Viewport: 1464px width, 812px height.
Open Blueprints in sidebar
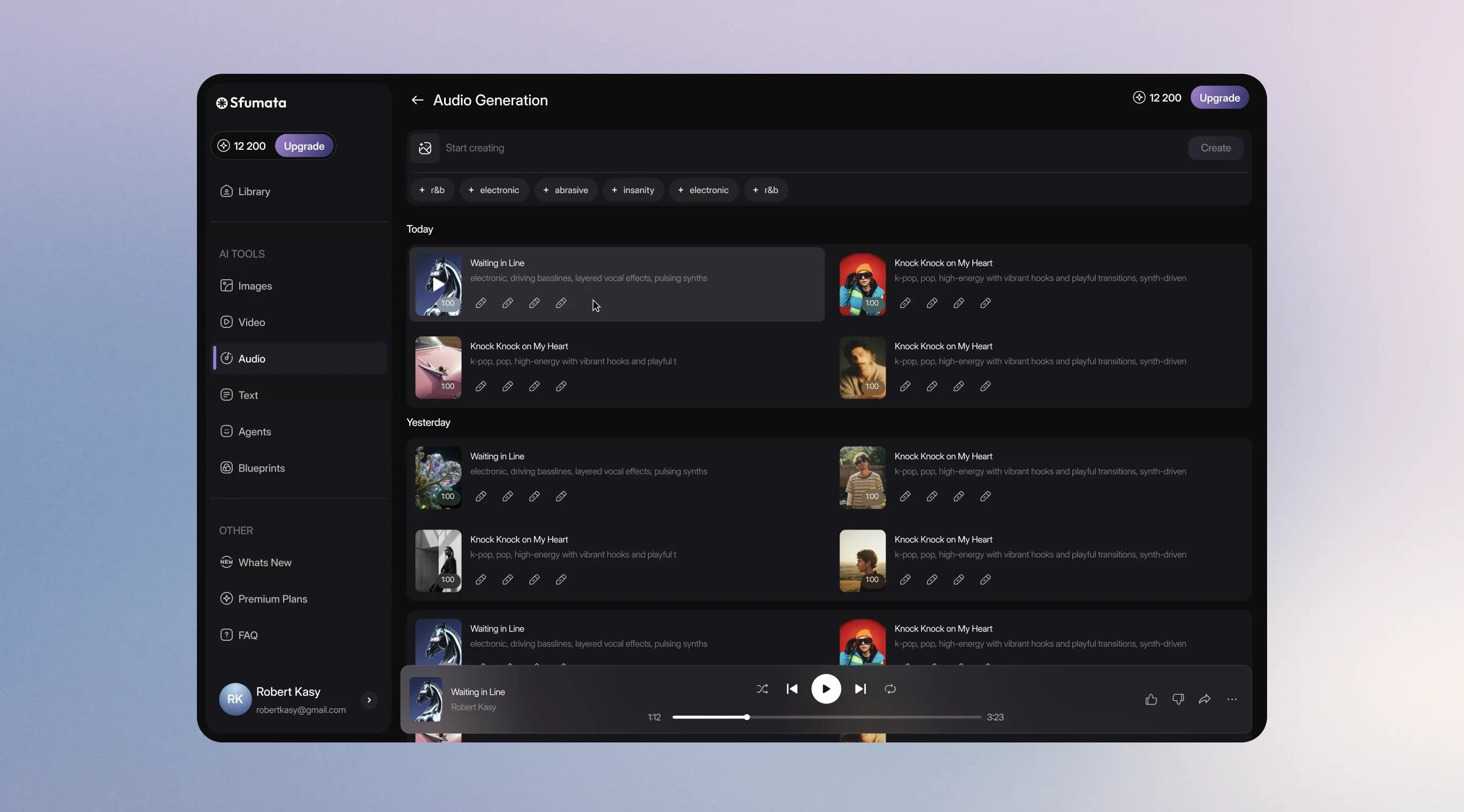(299, 468)
